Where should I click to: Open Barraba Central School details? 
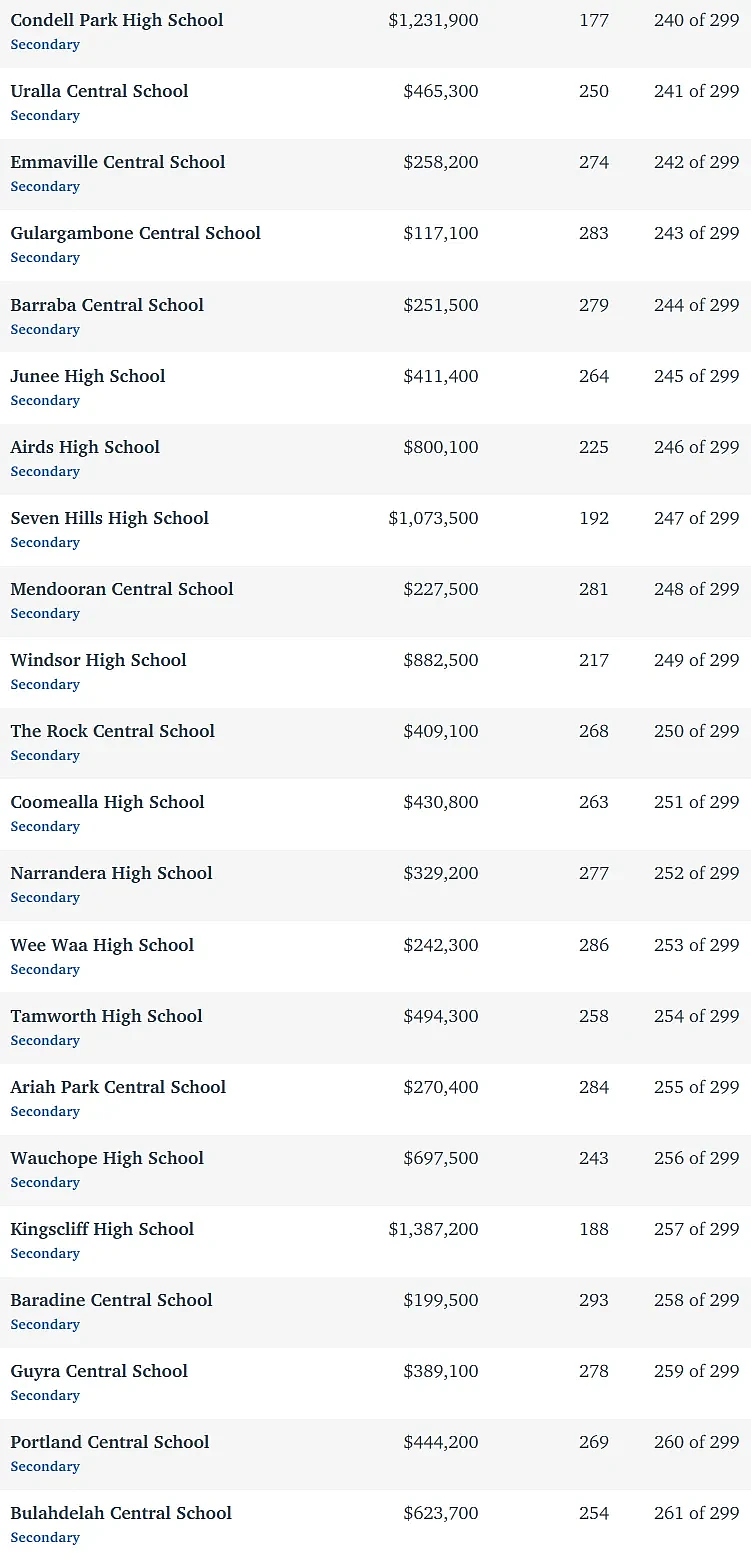click(107, 305)
